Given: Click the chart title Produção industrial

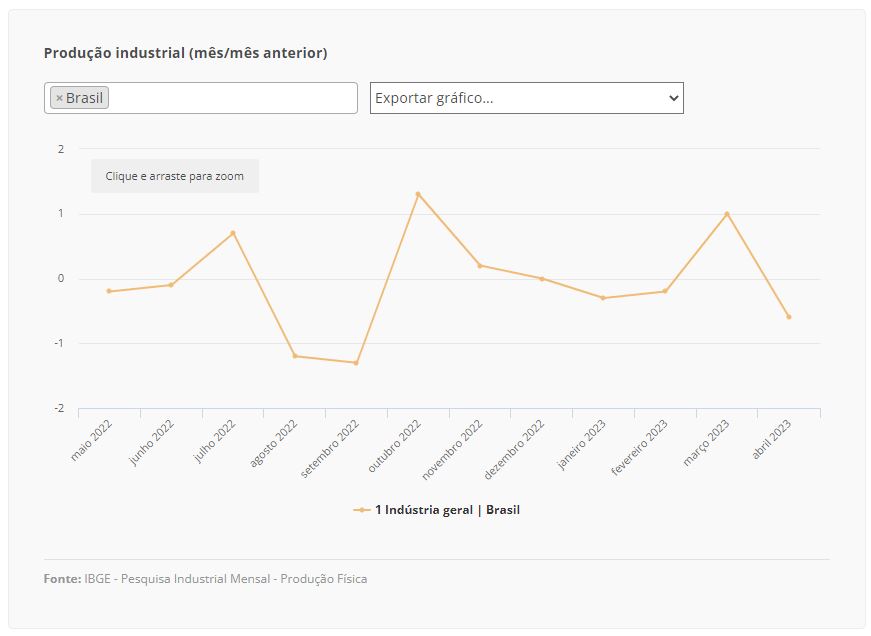Looking at the screenshot, I should tap(186, 53).
